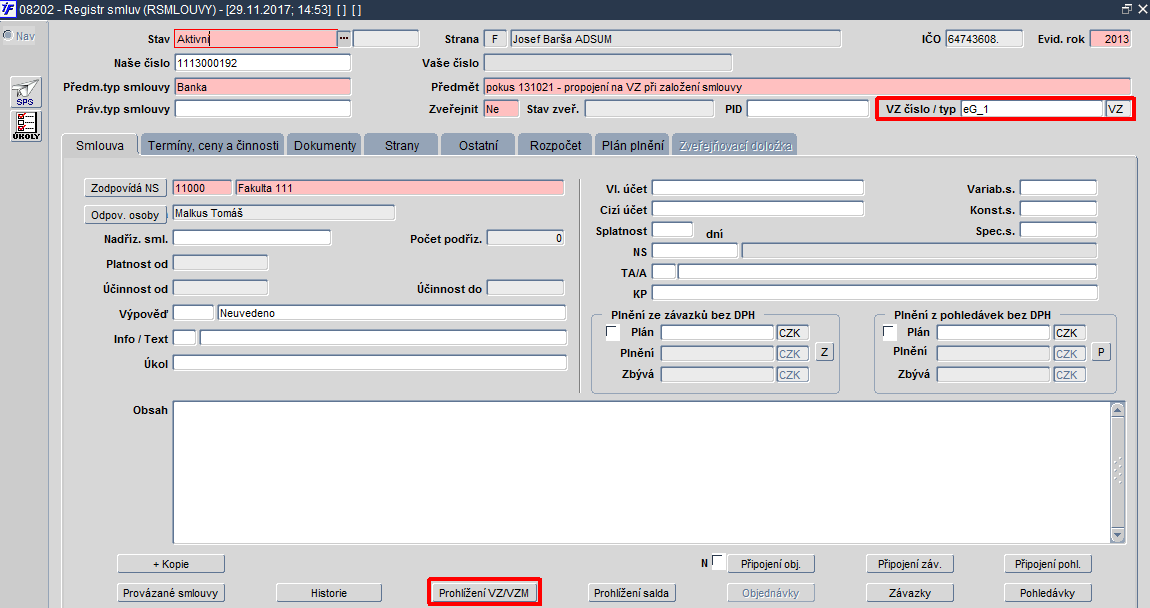
Task: Open the Termíny, ceny a činnosti tab
Action: [213, 145]
